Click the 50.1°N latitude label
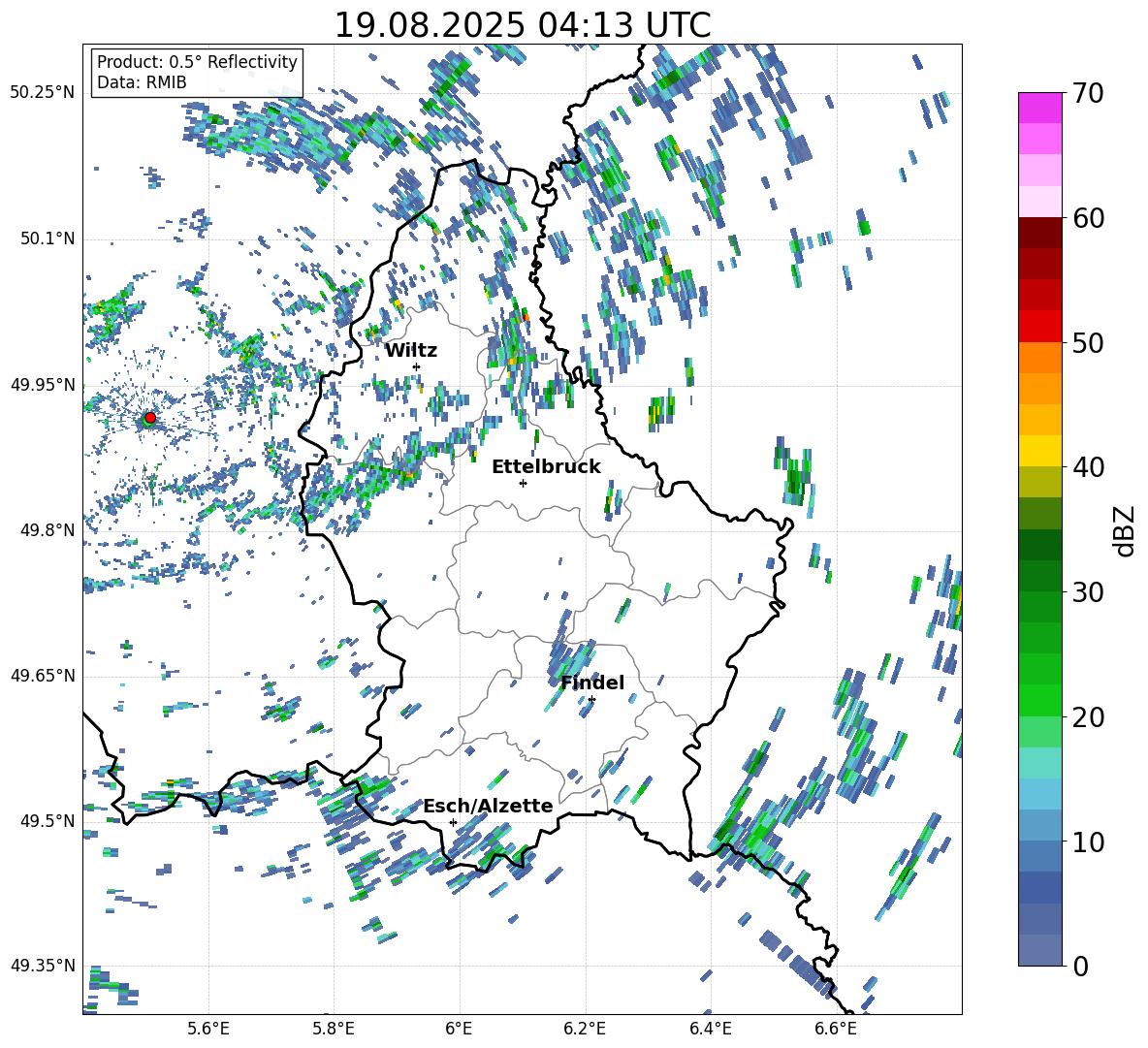The image size is (1148, 1048). click(48, 238)
